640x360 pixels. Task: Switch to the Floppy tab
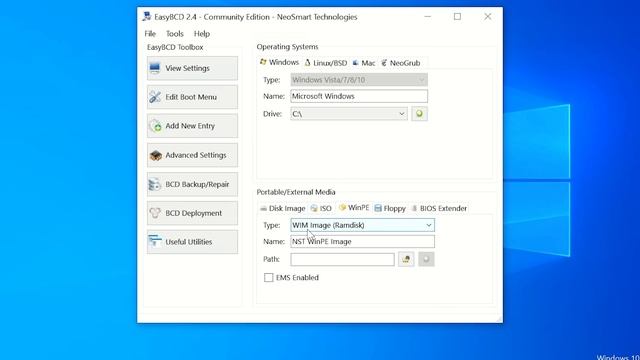pyautogui.click(x=390, y=208)
